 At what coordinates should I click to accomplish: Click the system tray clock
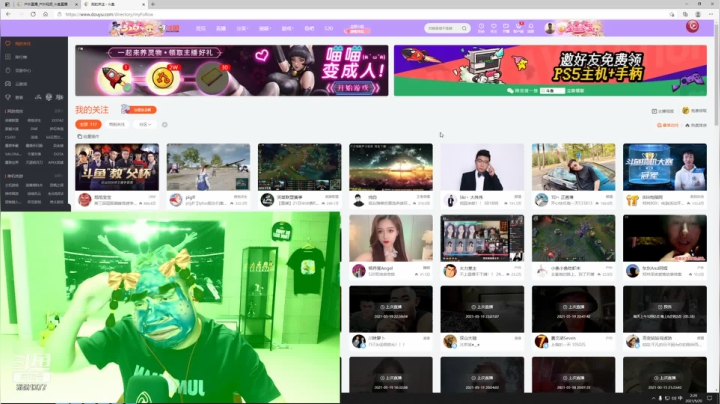point(696,398)
